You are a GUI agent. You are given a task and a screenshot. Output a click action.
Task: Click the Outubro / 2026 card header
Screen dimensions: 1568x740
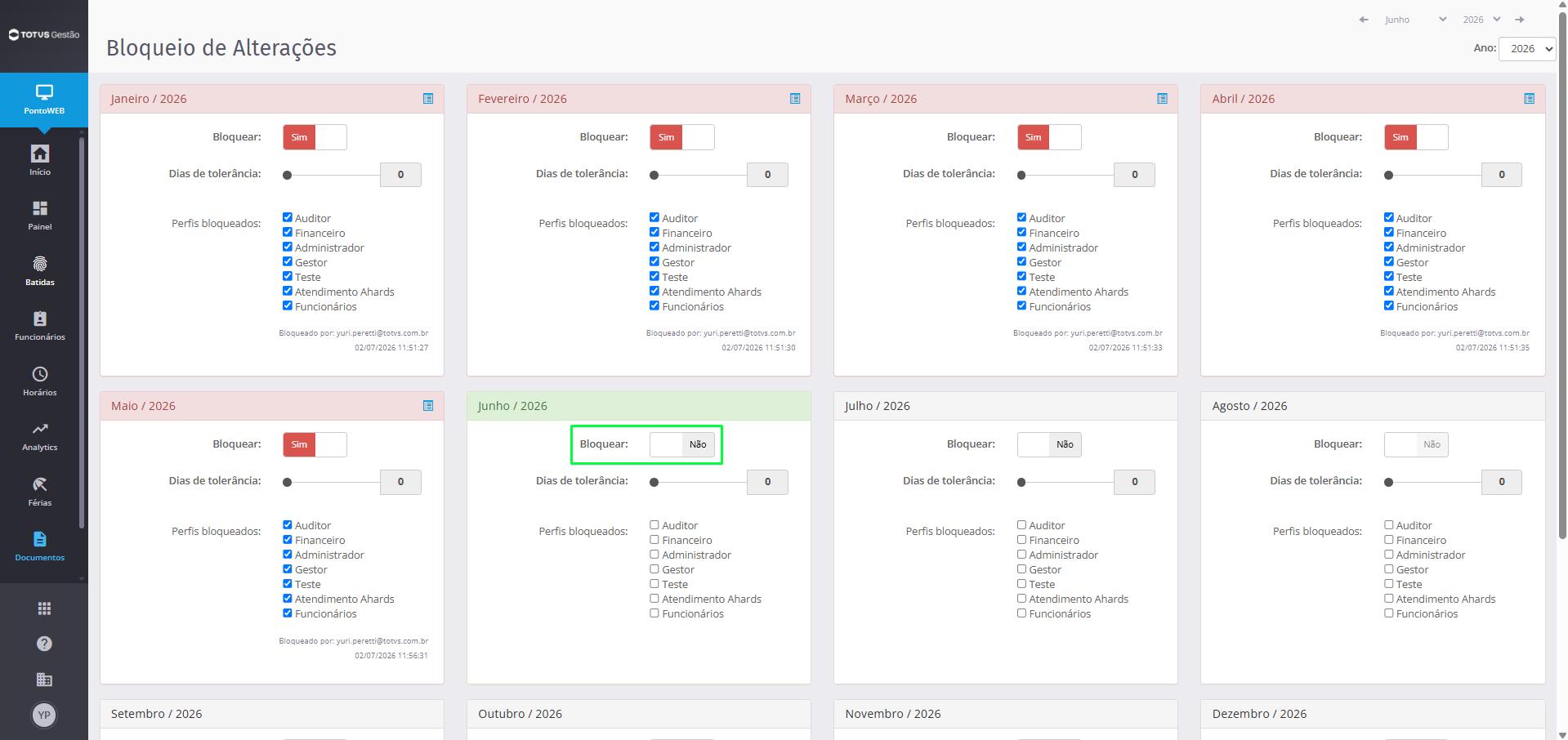tap(639, 714)
